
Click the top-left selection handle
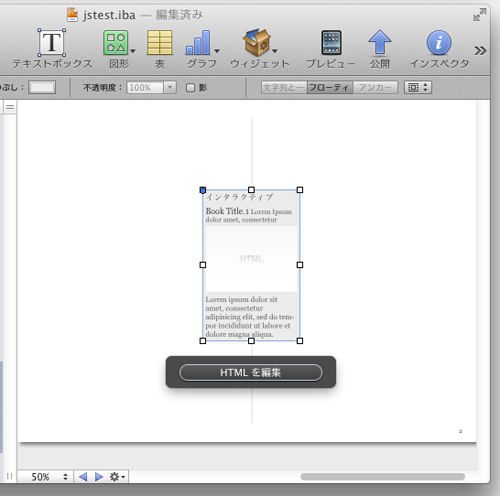(x=203, y=190)
